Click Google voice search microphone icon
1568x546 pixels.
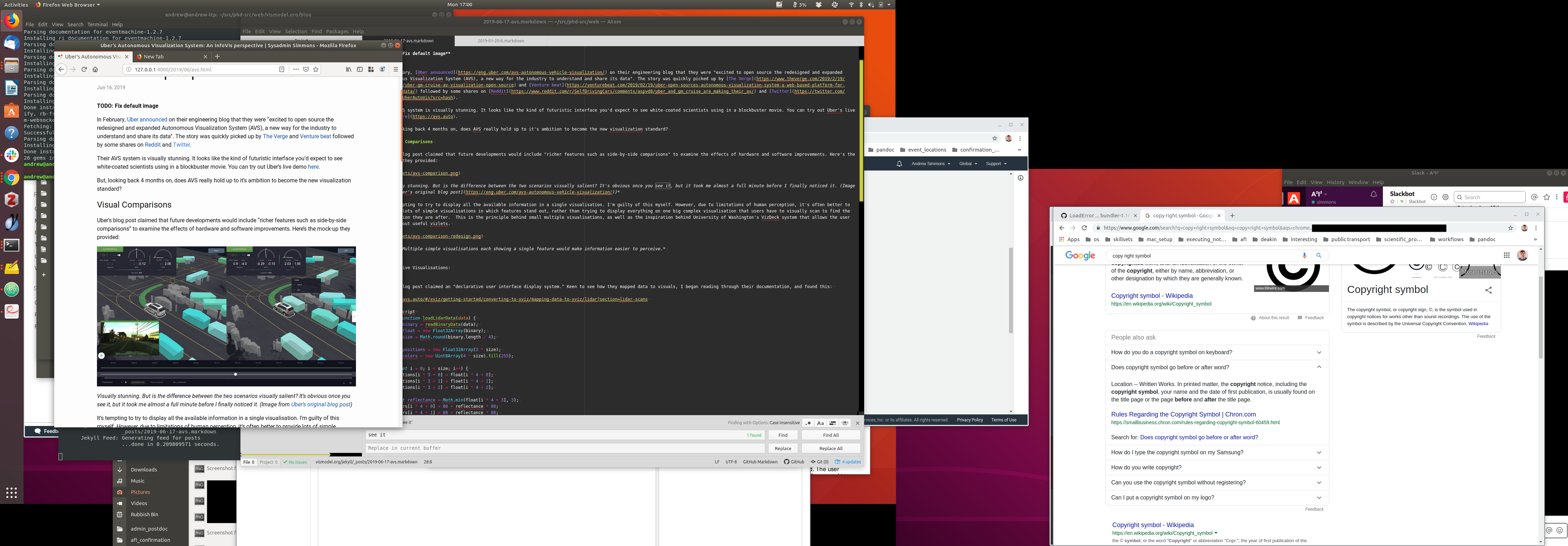click(x=1304, y=255)
